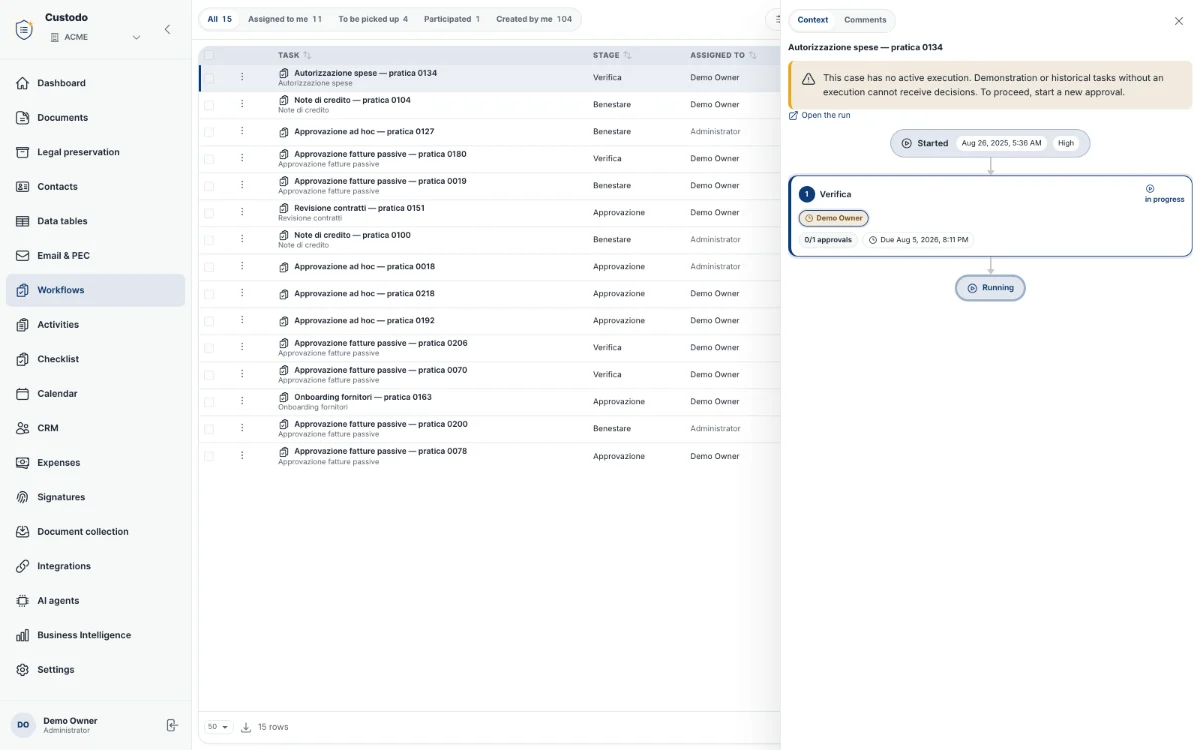Viewport: 1200px width, 750px height.
Task: Select the Participated tab
Action: (451, 19)
